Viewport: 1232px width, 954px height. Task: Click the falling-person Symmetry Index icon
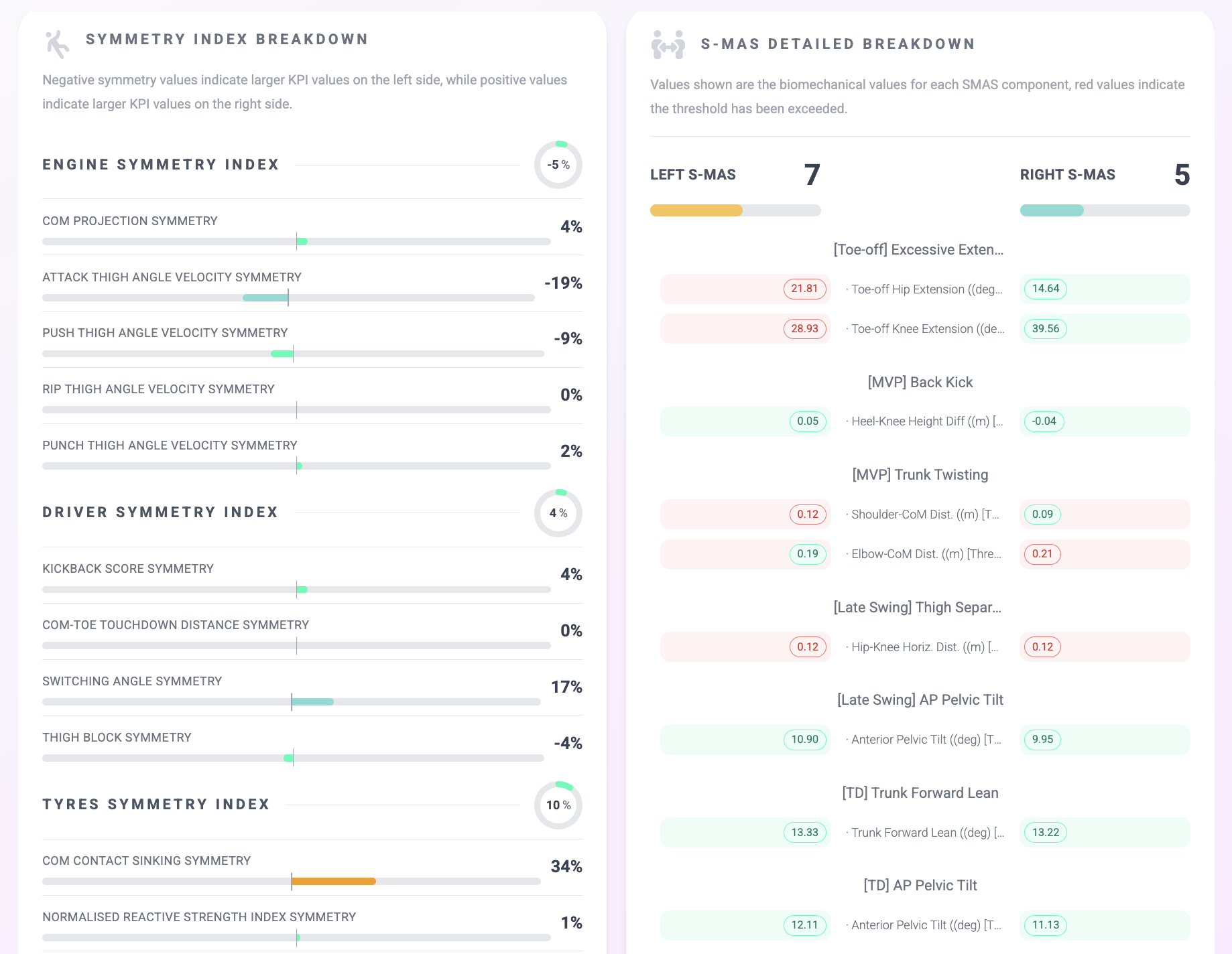(57, 44)
